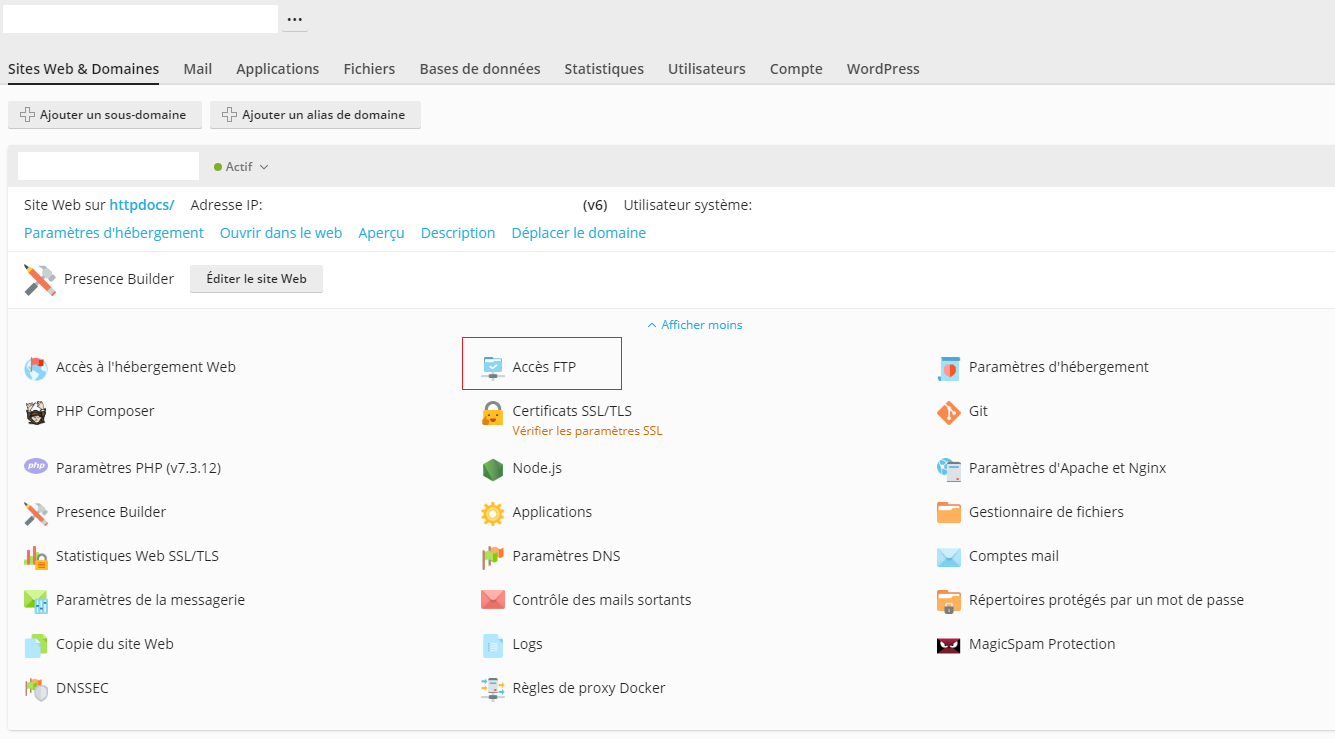
Task: Click the Paramètres PHP icon
Action: click(36, 467)
